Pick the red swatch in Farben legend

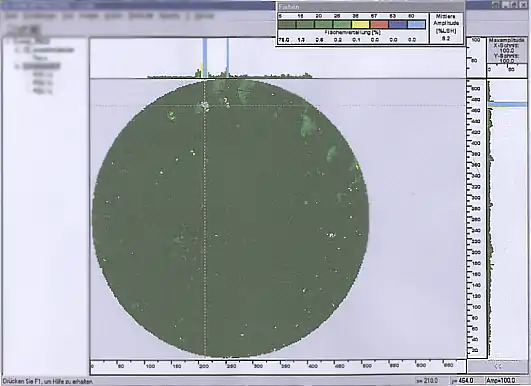click(379, 25)
